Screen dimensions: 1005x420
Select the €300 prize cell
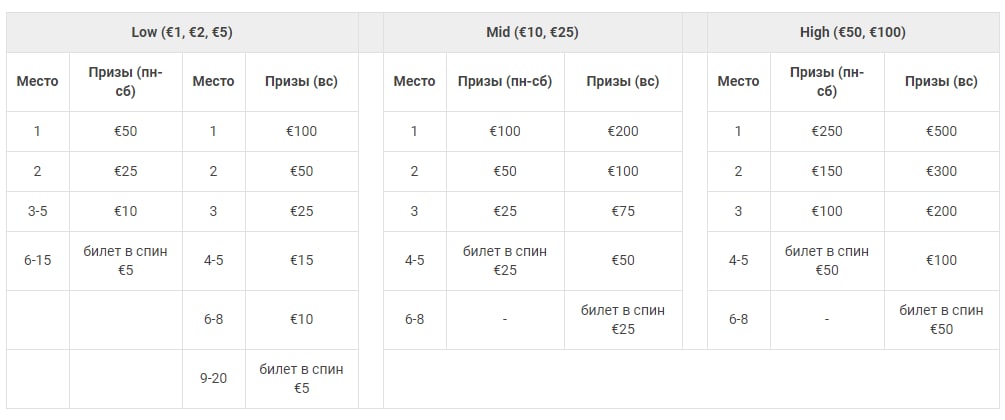[941, 171]
